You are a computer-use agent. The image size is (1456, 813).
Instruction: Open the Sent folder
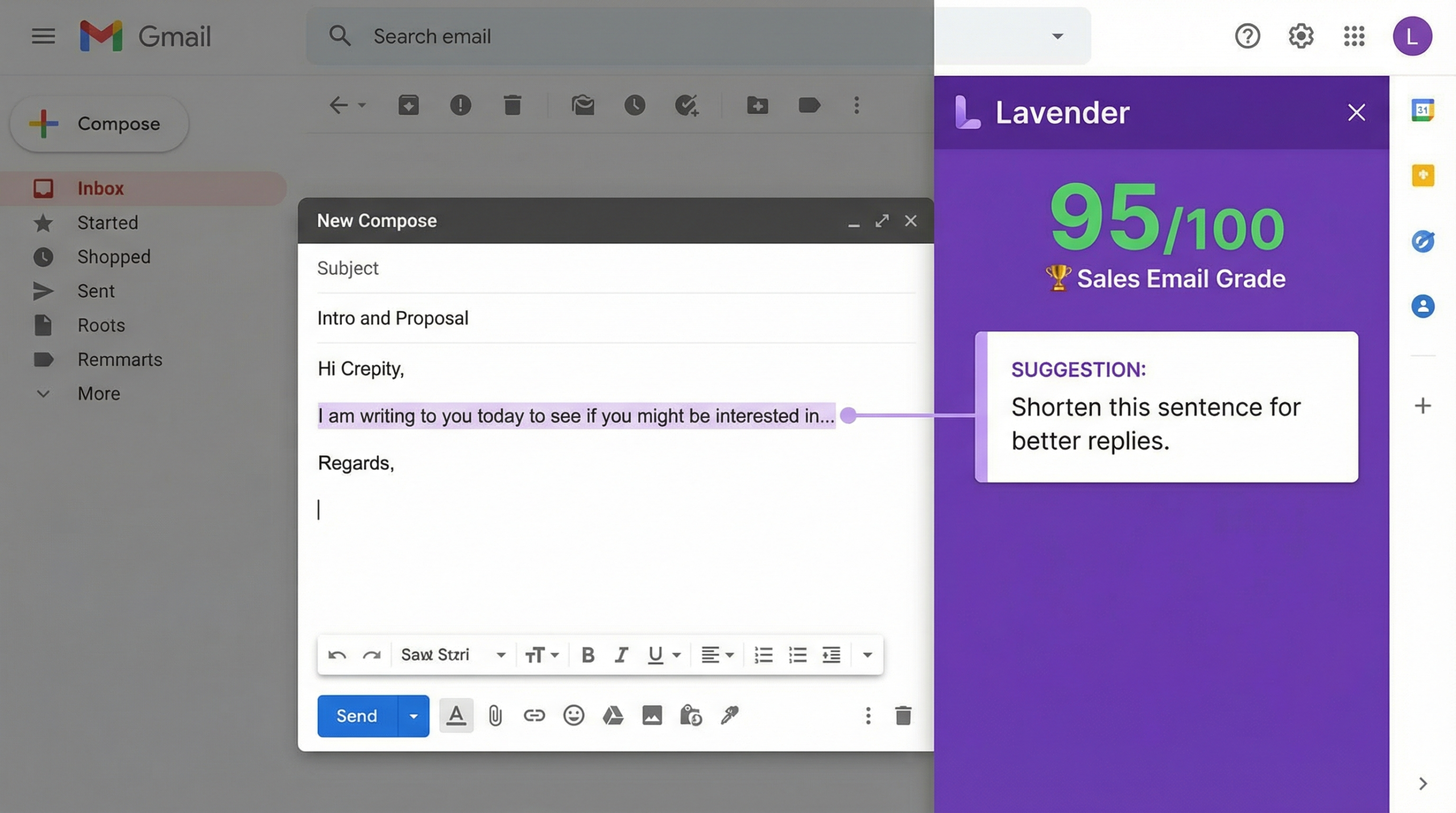coord(96,291)
